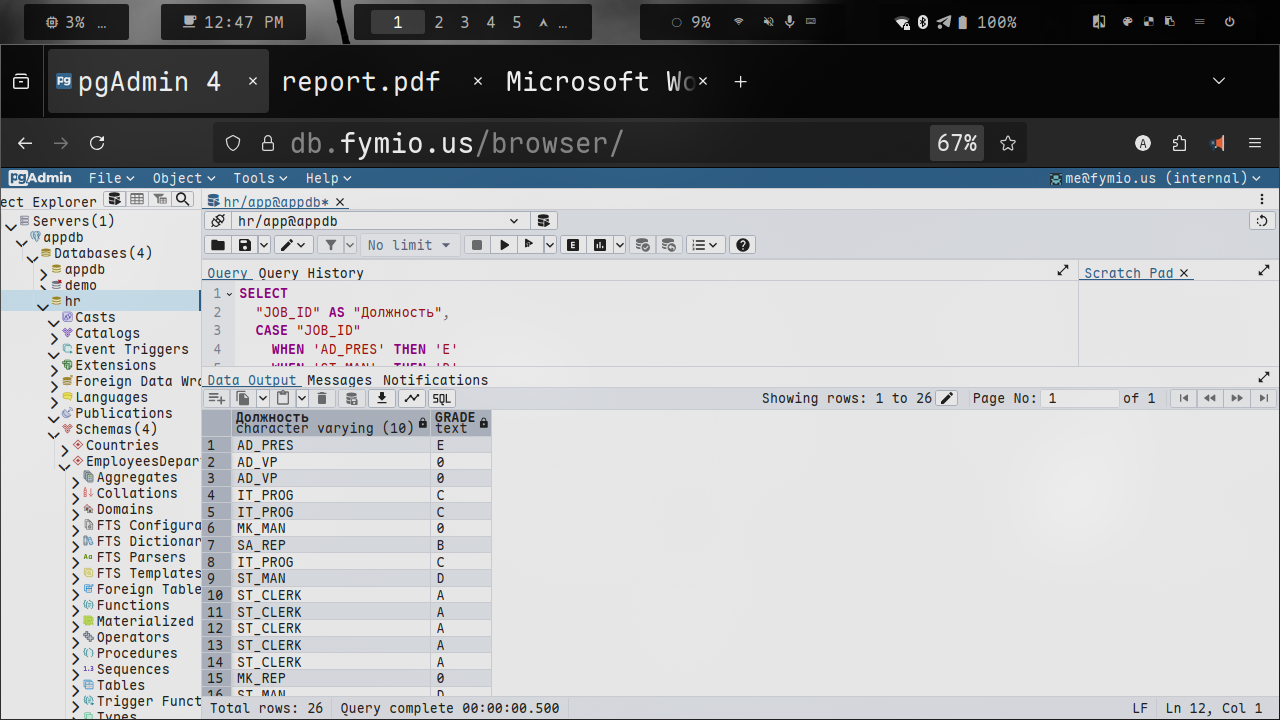Add a row in Data Output
Viewport: 1280px width, 720px height.
click(x=216, y=398)
